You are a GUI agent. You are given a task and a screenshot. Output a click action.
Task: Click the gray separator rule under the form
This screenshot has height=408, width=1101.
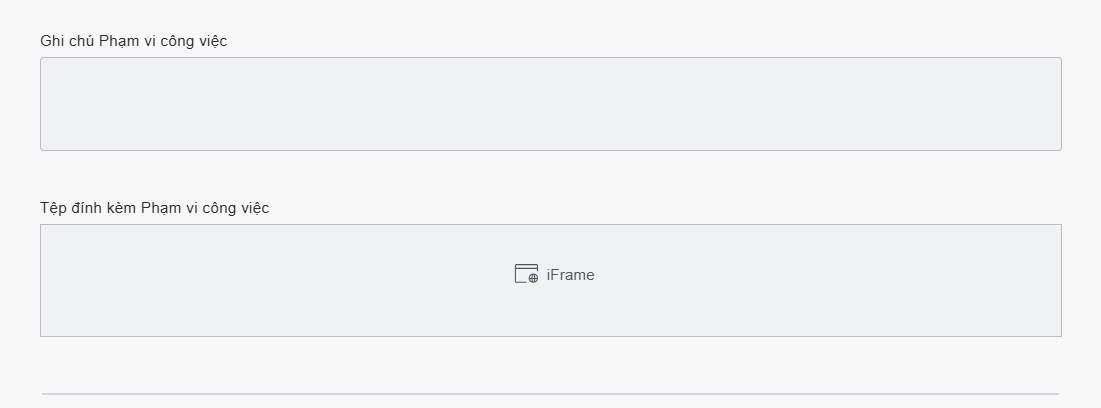[x=550, y=394]
